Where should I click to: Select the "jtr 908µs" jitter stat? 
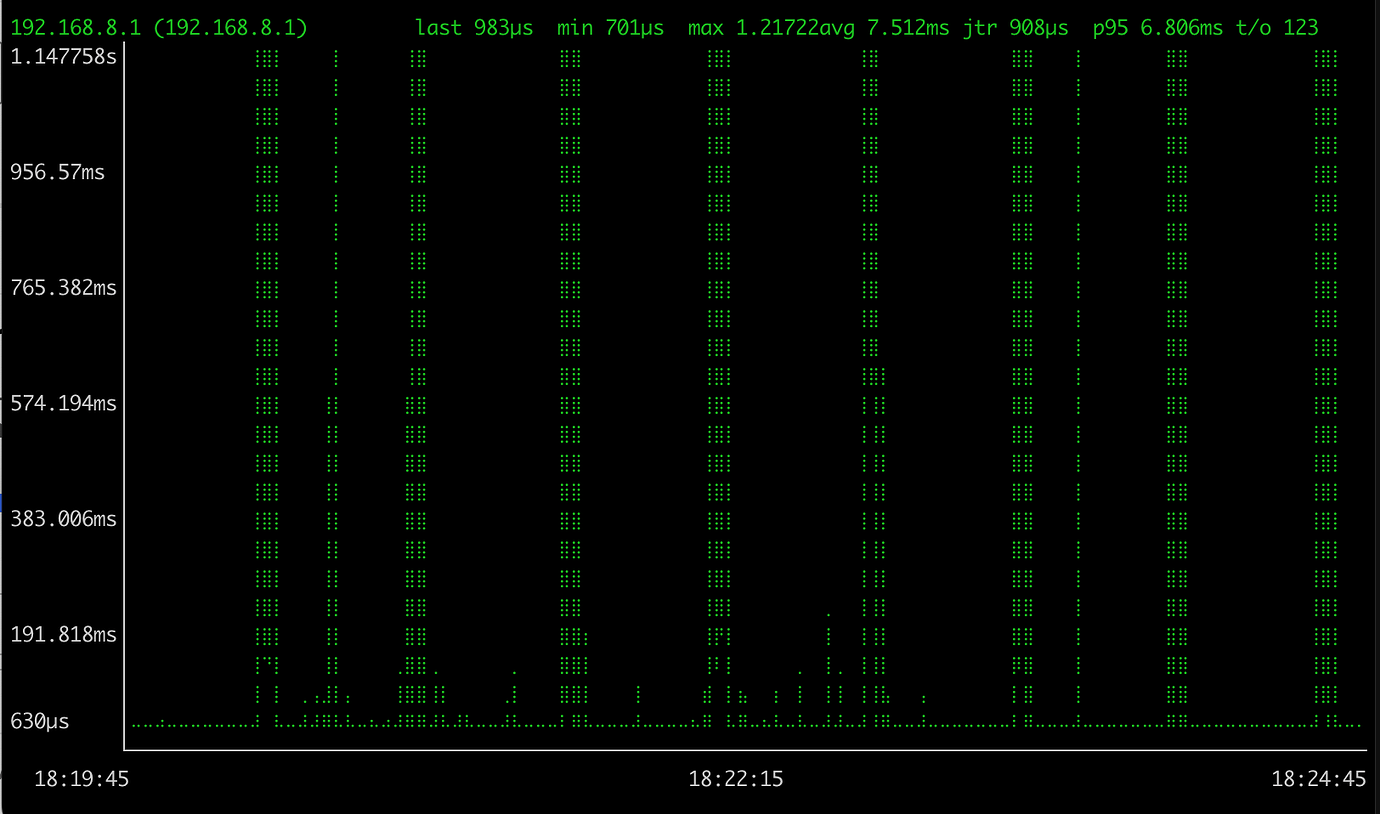tap(1014, 28)
